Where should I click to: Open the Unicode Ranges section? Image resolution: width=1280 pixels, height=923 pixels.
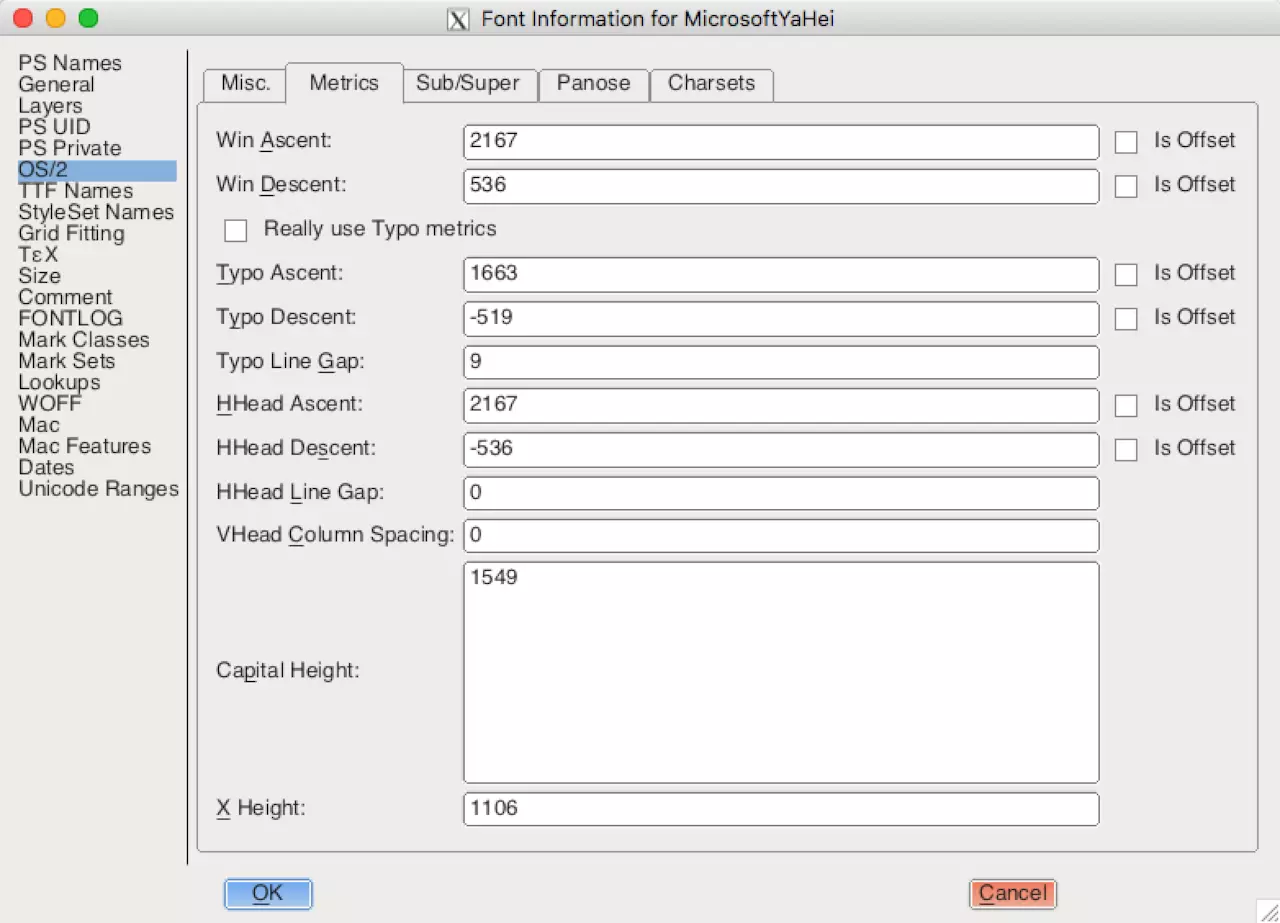[98, 488]
